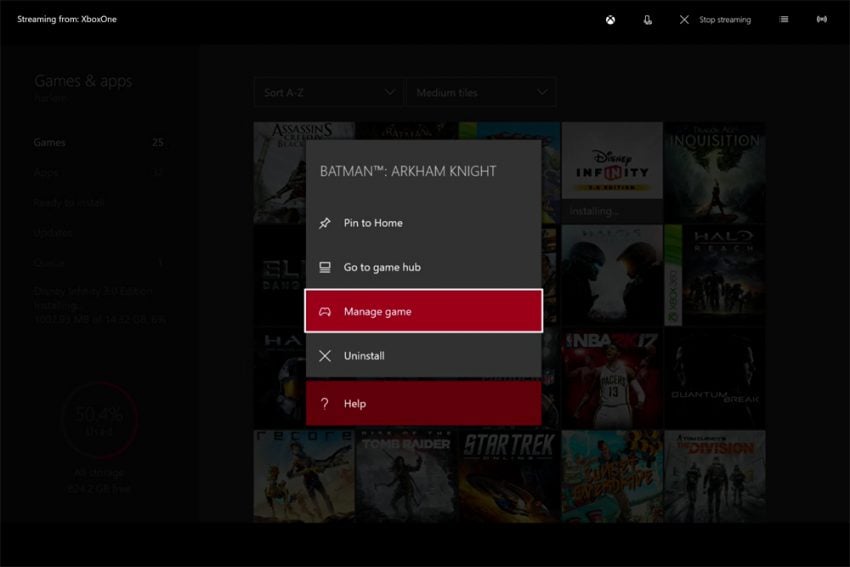Click the Streaming from: XboxOne label
Image resolution: width=850 pixels, height=567 pixels.
click(67, 19)
